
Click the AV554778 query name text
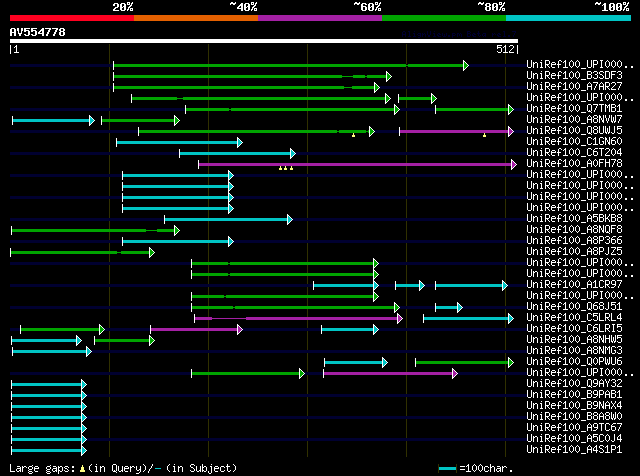pos(38,32)
